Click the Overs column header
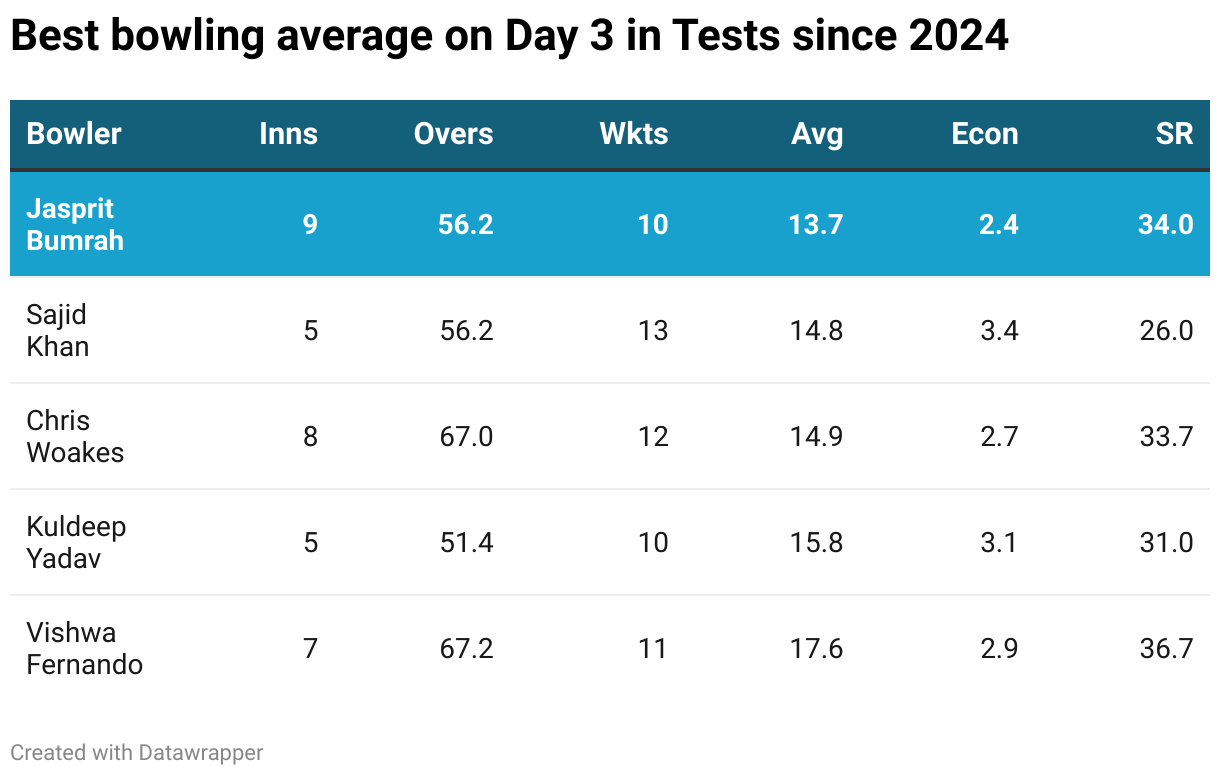 click(453, 134)
